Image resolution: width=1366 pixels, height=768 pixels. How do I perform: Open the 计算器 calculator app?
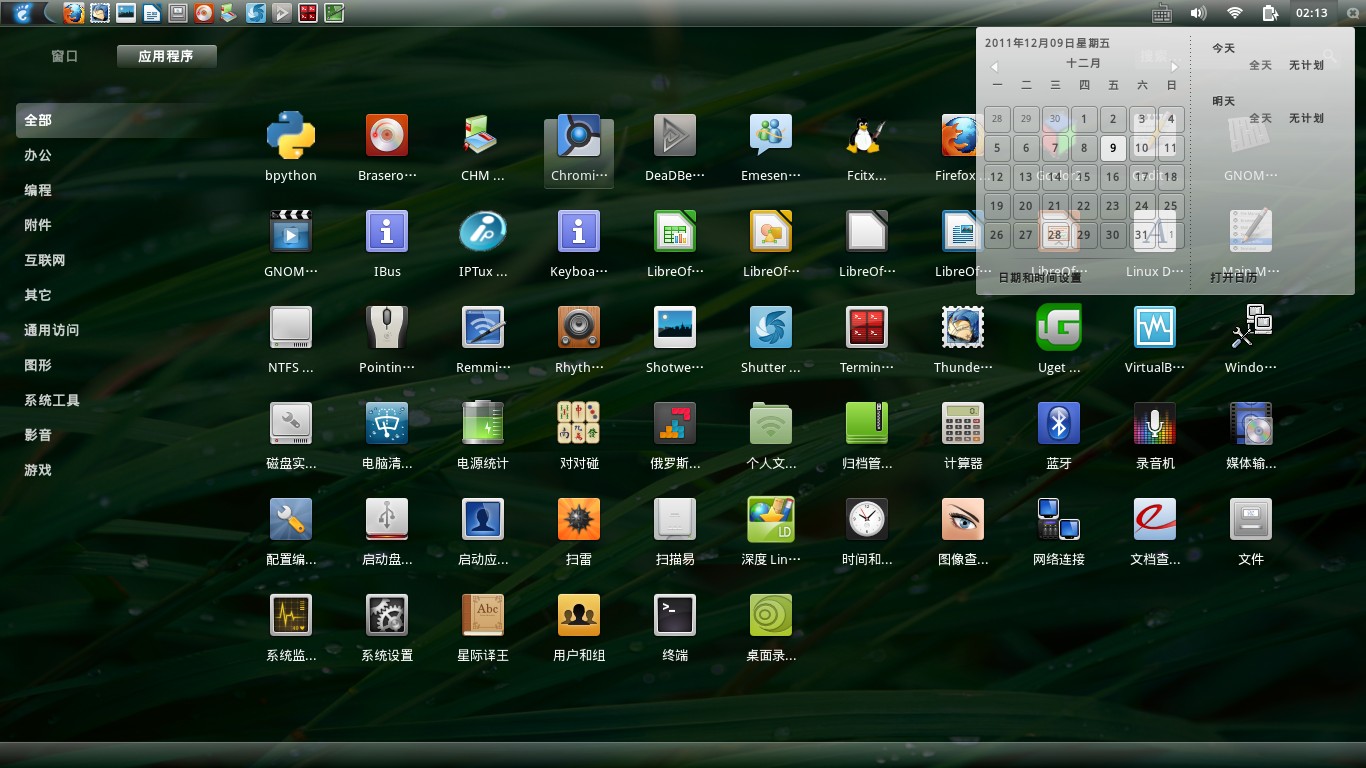pyautogui.click(x=963, y=423)
